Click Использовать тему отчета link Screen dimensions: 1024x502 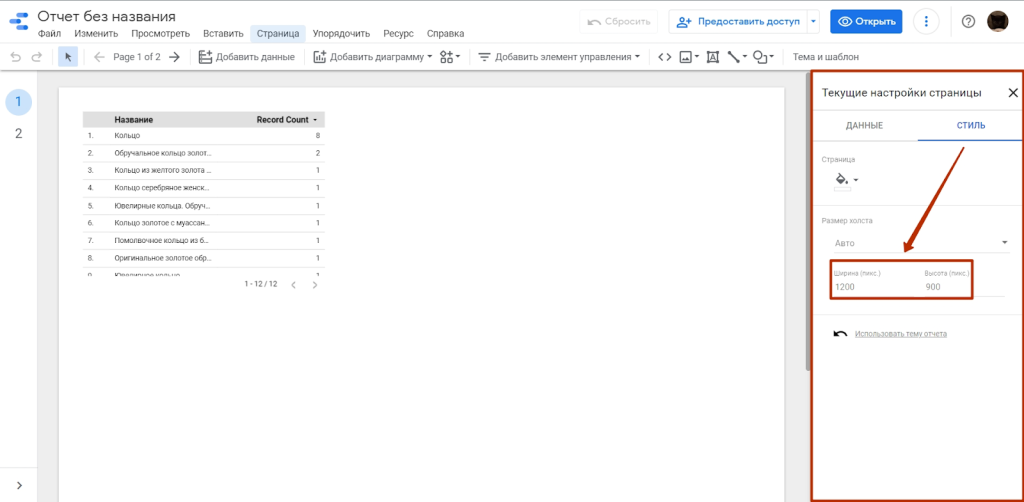(x=900, y=334)
